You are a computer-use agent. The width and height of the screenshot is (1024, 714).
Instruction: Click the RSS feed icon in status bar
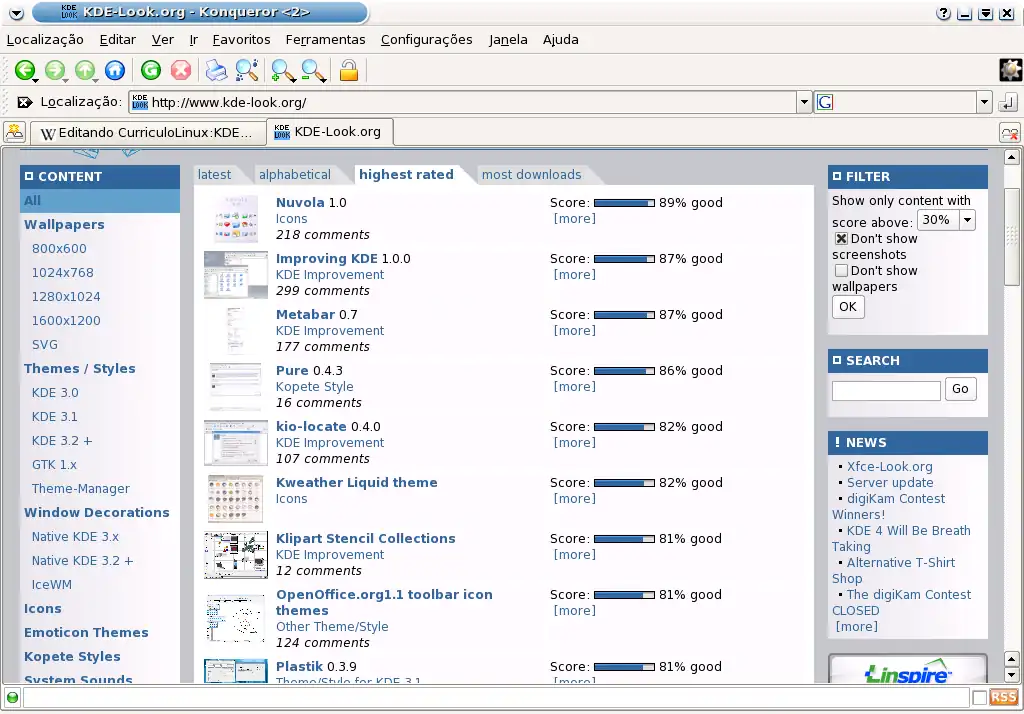tap(1003, 697)
